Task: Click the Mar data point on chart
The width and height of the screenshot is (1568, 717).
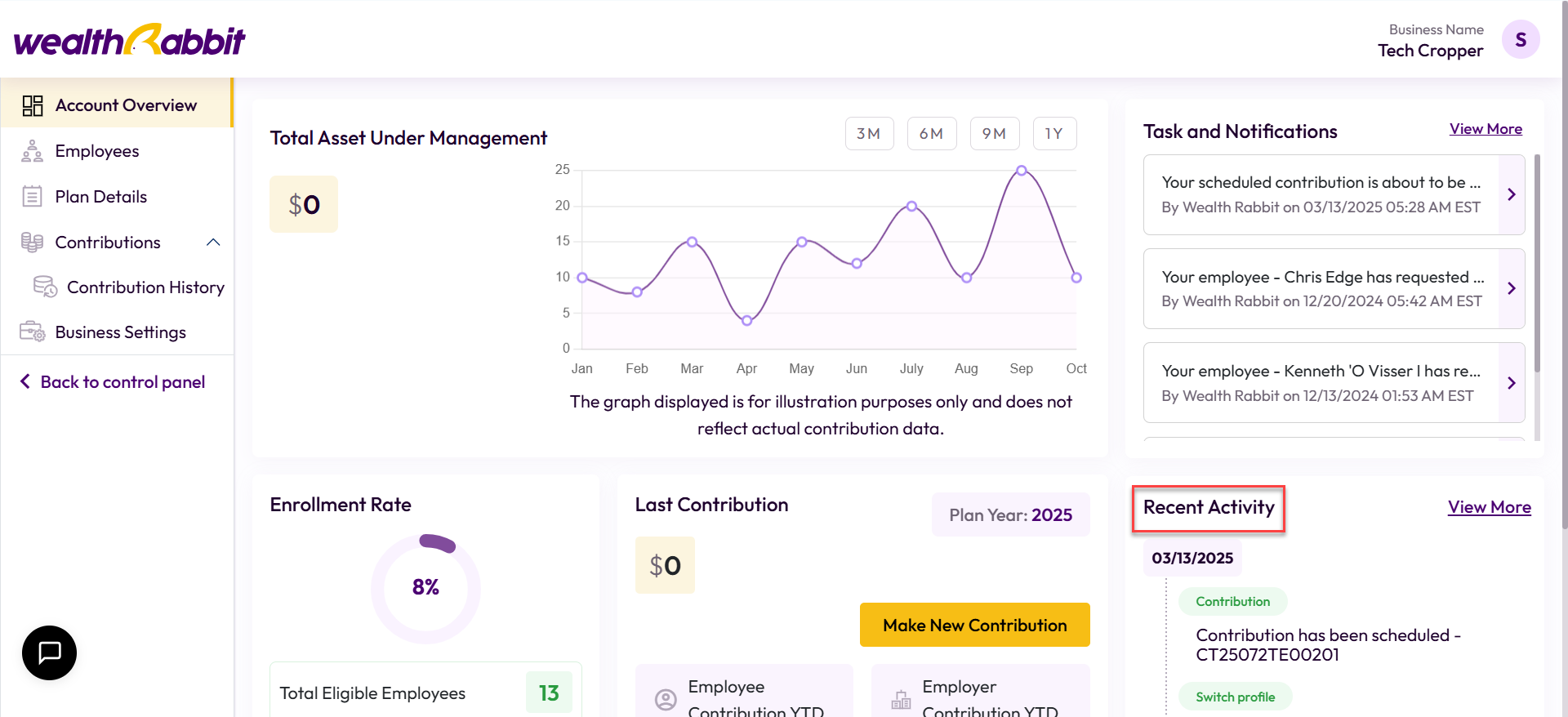Action: click(x=692, y=242)
